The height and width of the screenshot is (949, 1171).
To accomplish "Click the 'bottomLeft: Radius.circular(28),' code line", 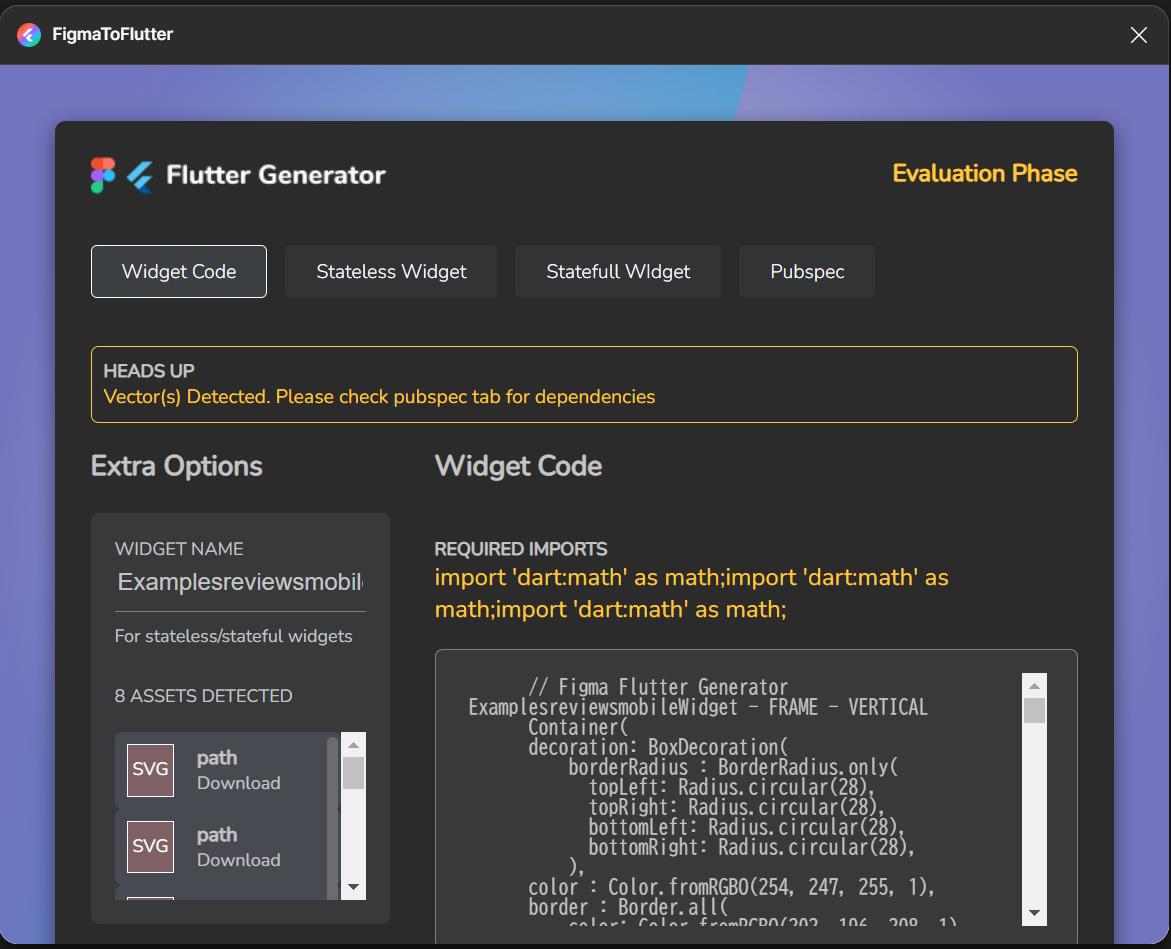I will point(746,827).
